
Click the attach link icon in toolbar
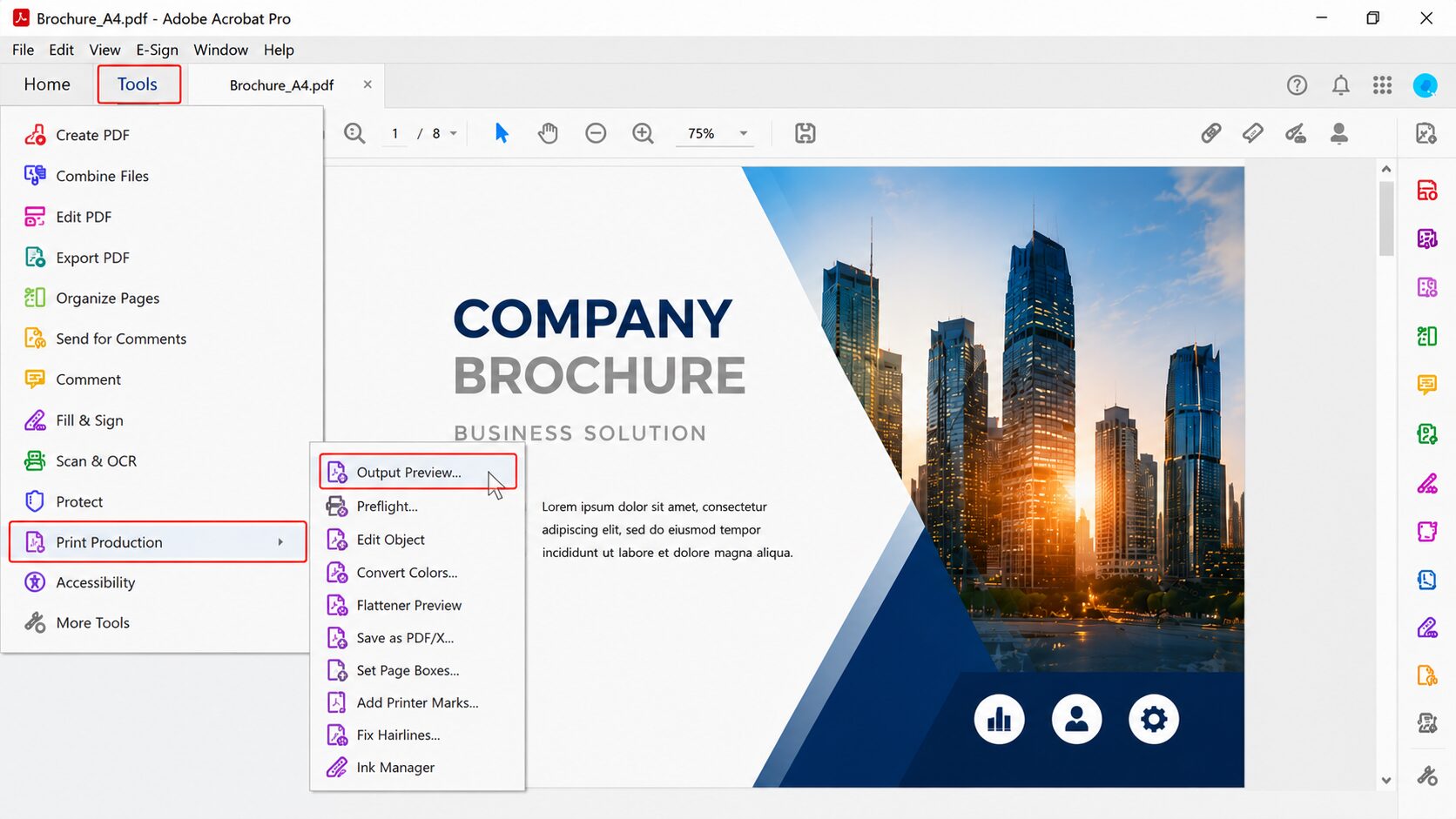point(1210,133)
